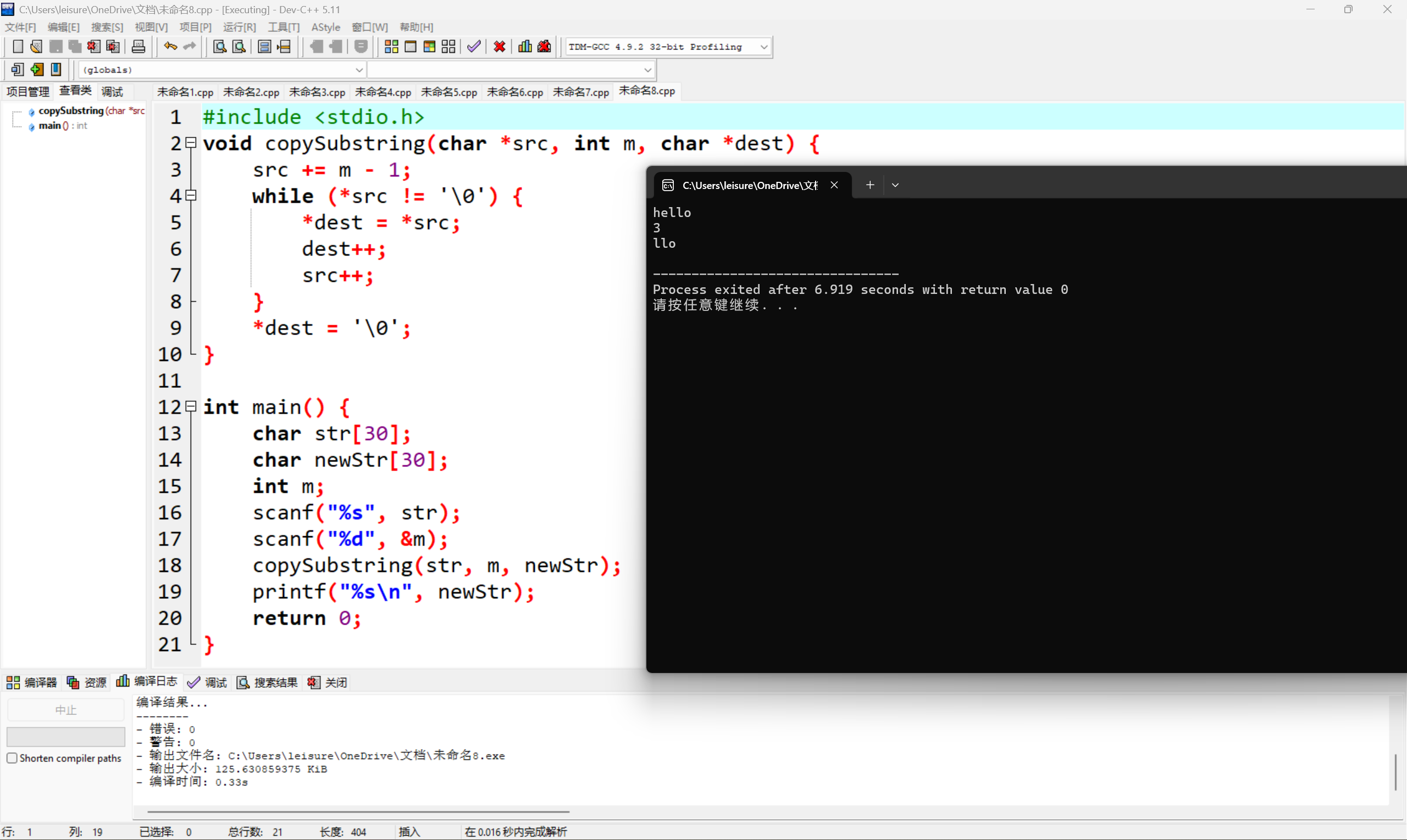Viewport: 1407px width, 840px height.
Task: Click the Print icon
Action: click(138, 46)
